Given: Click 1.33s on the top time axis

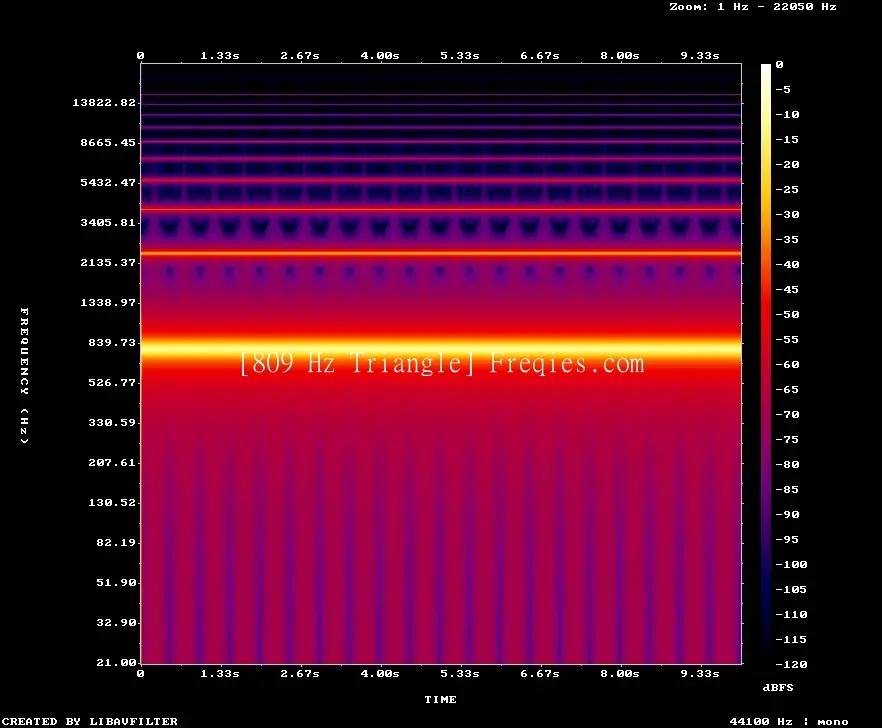Looking at the screenshot, I should tap(220, 56).
